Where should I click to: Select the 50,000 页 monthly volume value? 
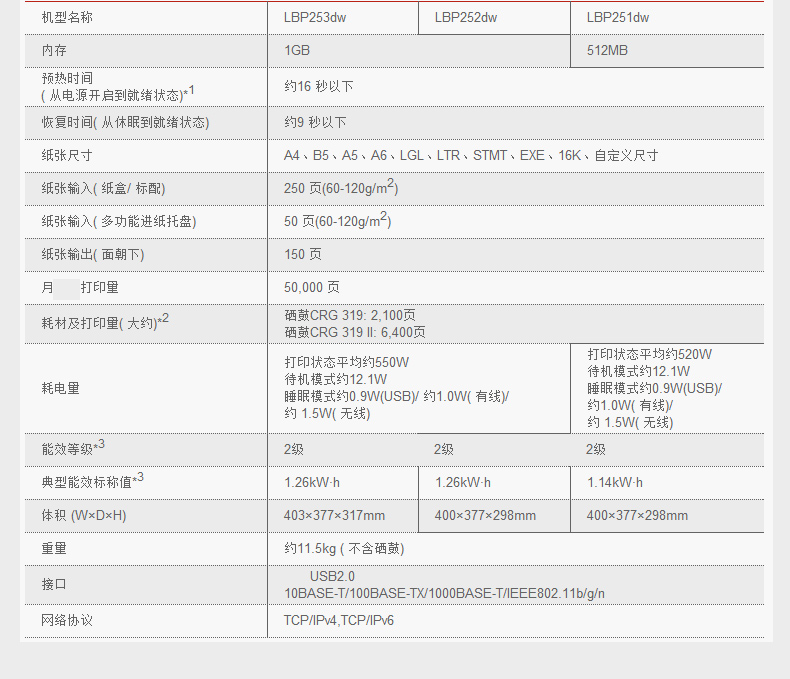pyautogui.click(x=311, y=287)
